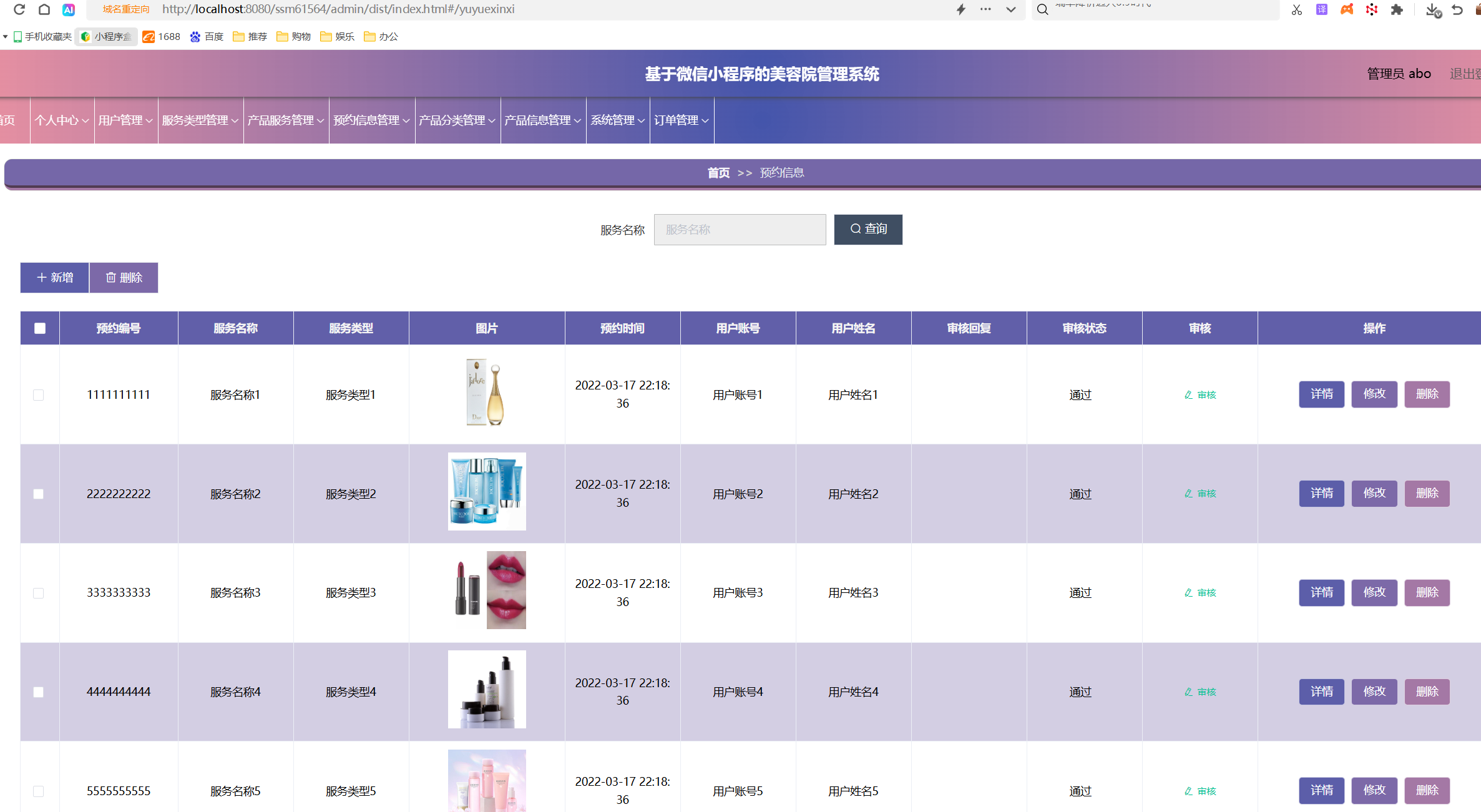Viewport: 1481px width, 812px height.
Task: Click 修改 for row 服务名称2
Action: (1374, 494)
